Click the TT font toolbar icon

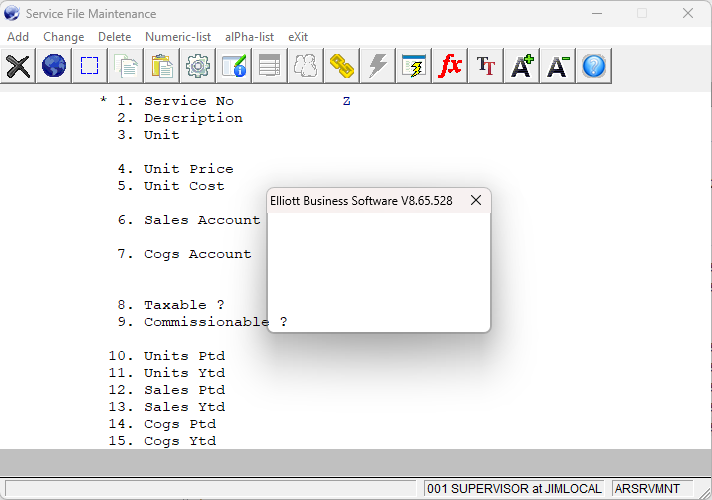(486, 67)
